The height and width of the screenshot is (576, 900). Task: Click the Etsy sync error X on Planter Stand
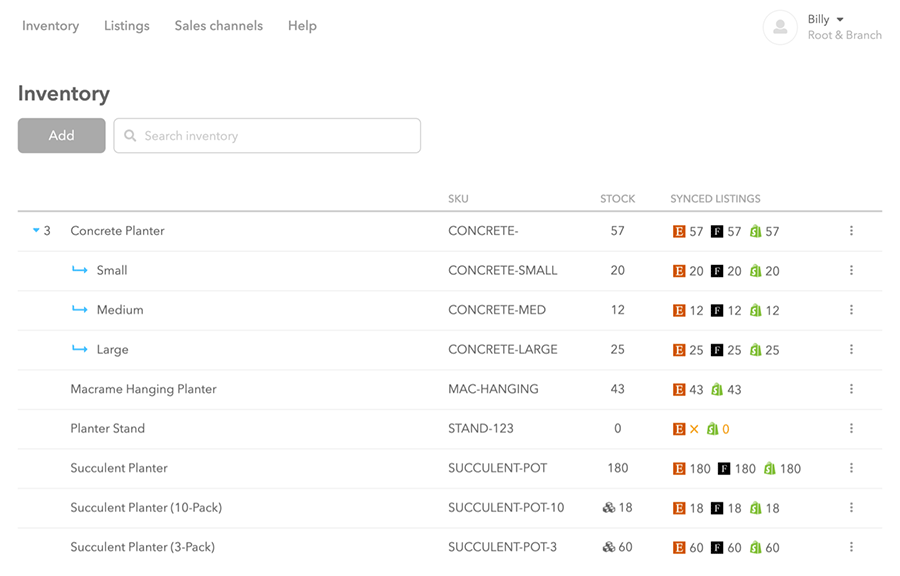[695, 429]
